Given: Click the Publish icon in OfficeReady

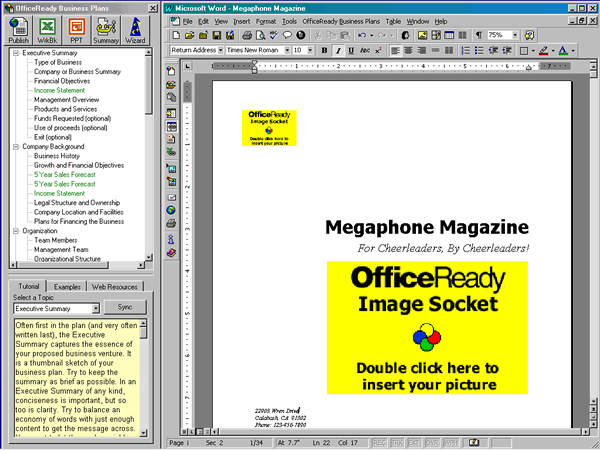Looking at the screenshot, I should tap(18, 30).
